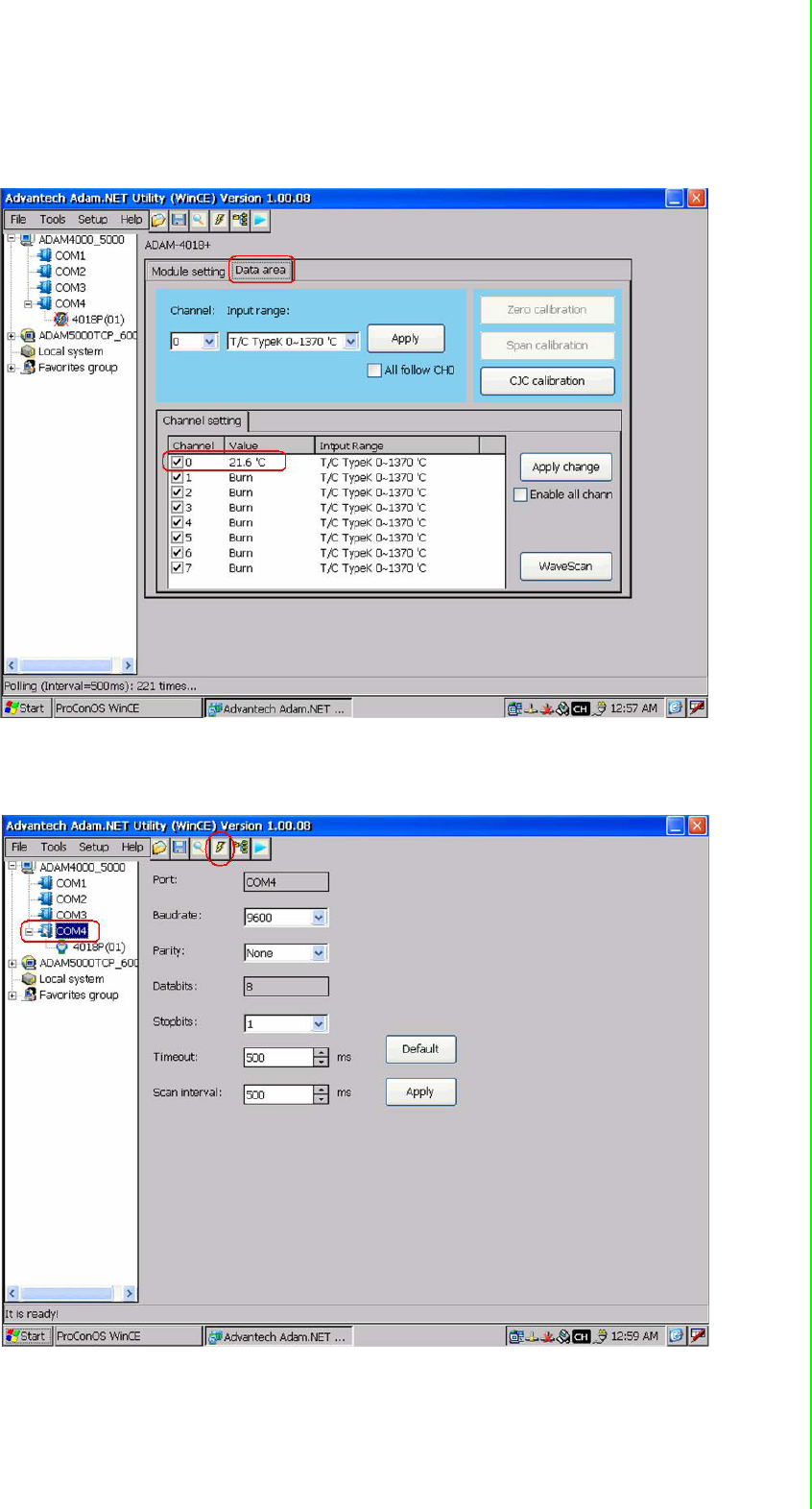Click the tree-structure icon in COM4 settings window toolbar

pyautogui.click(x=241, y=848)
